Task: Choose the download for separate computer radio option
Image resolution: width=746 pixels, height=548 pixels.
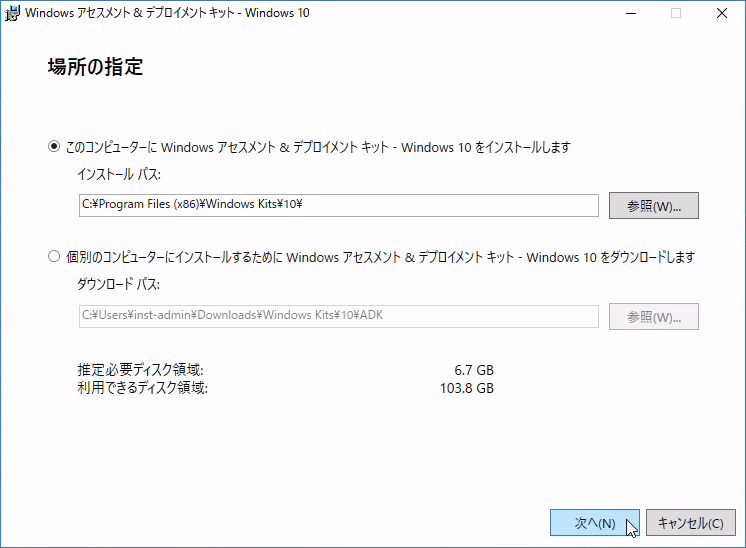Action: point(55,257)
